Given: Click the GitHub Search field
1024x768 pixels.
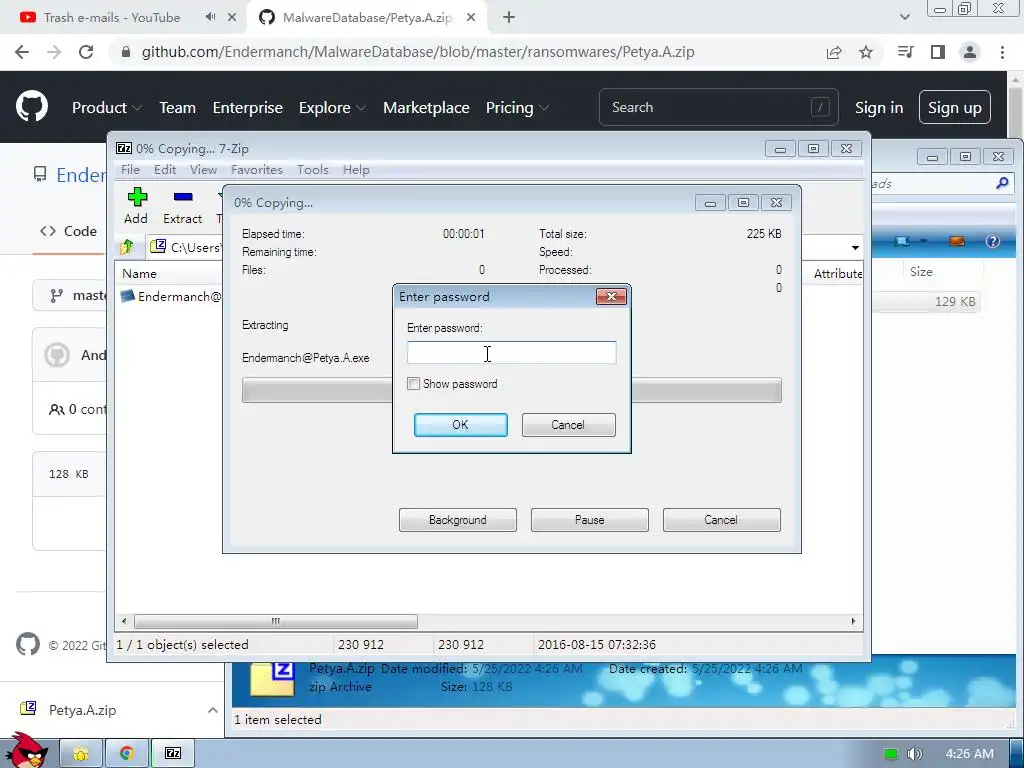Looking at the screenshot, I should click(718, 107).
